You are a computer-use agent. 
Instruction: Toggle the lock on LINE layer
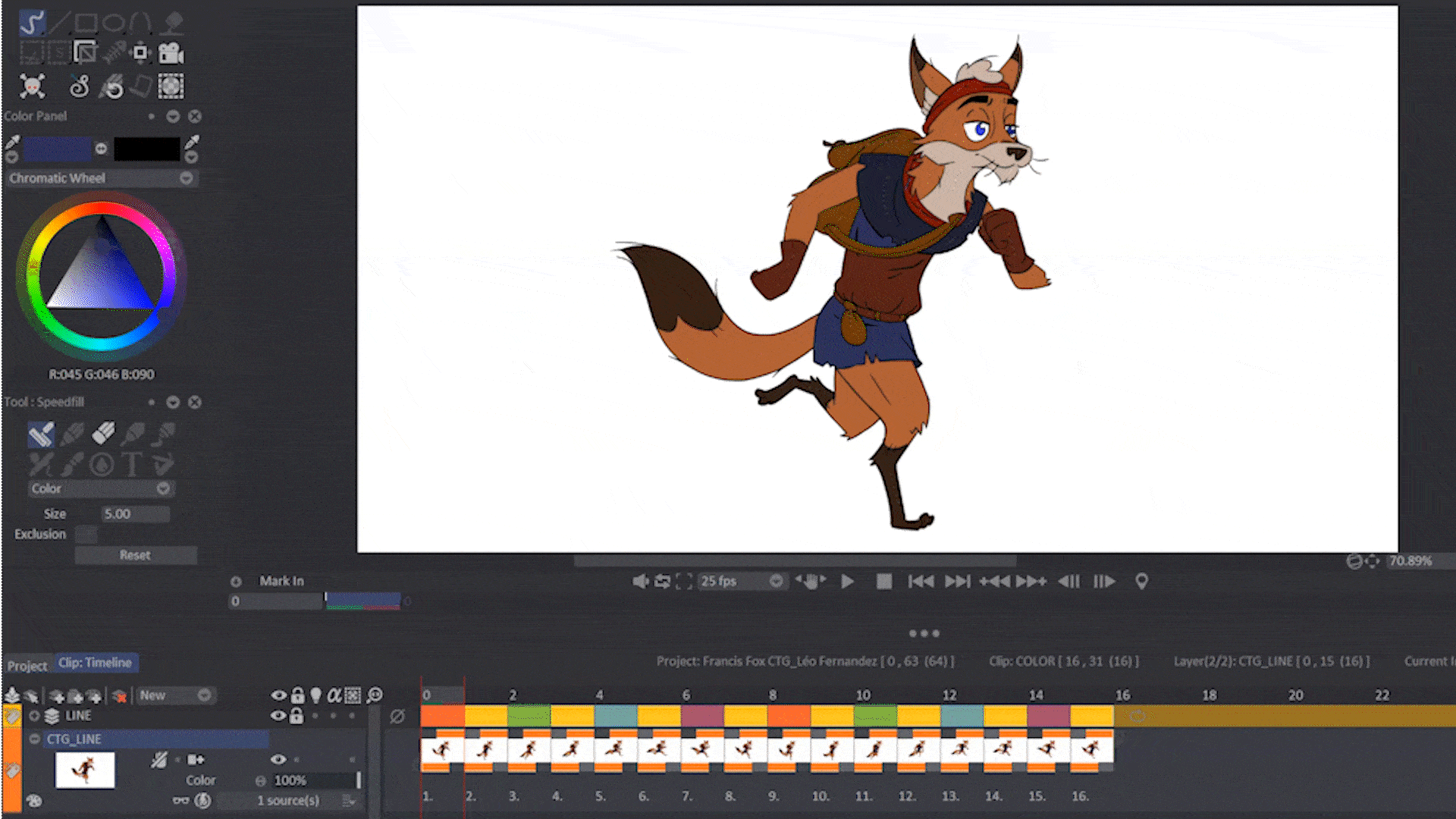point(297,716)
